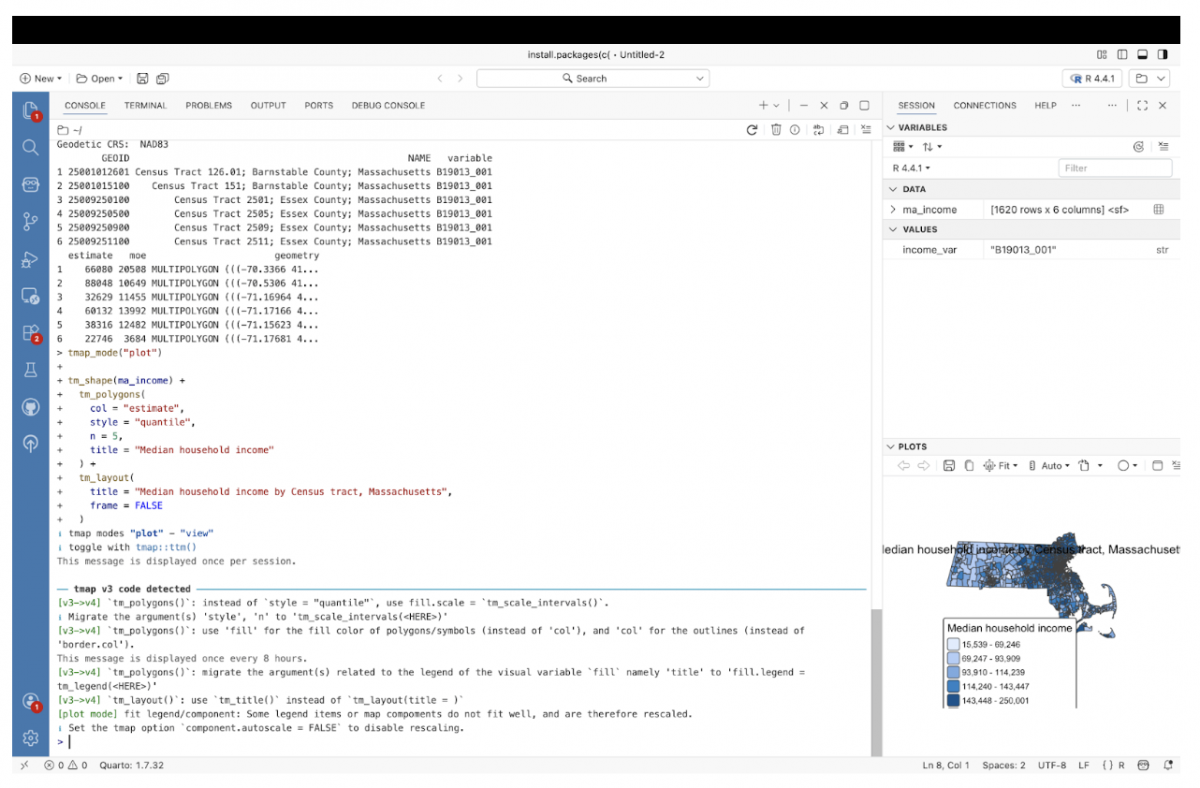Open the Extensions view in sidebar

[30, 334]
